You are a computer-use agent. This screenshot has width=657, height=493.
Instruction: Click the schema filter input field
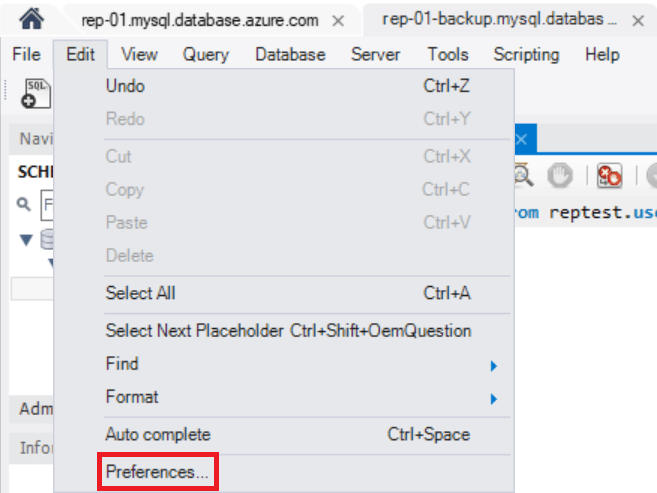click(x=47, y=205)
